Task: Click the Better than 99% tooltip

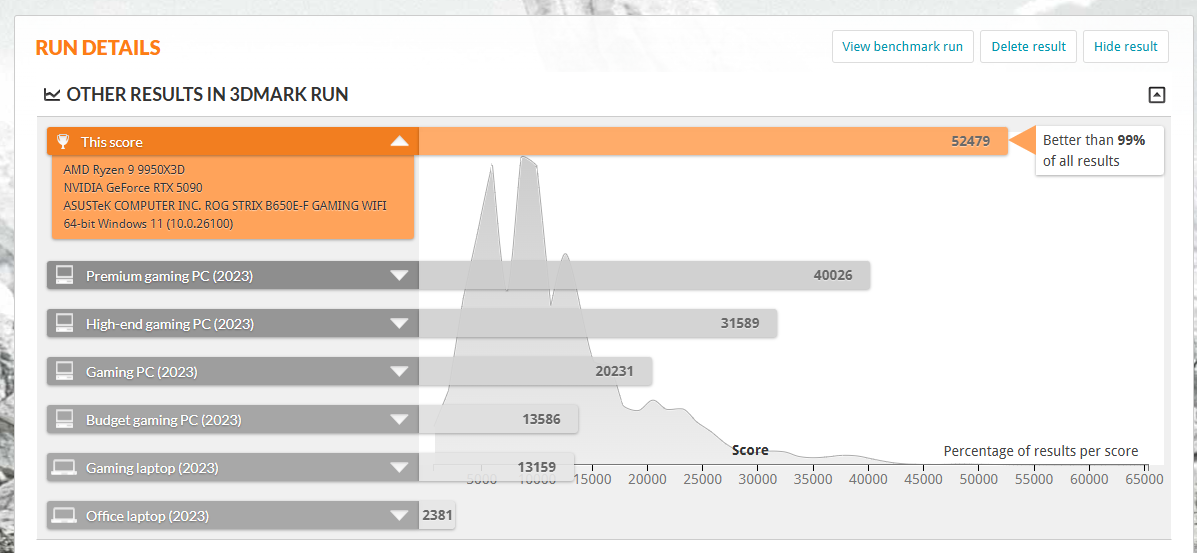Action: (x=1098, y=151)
